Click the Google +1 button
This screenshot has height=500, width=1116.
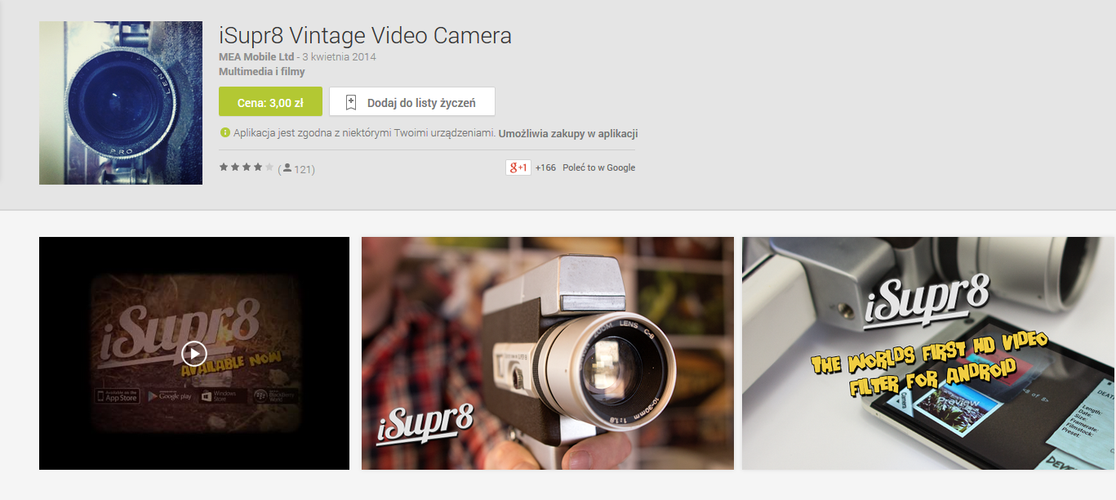click(517, 168)
